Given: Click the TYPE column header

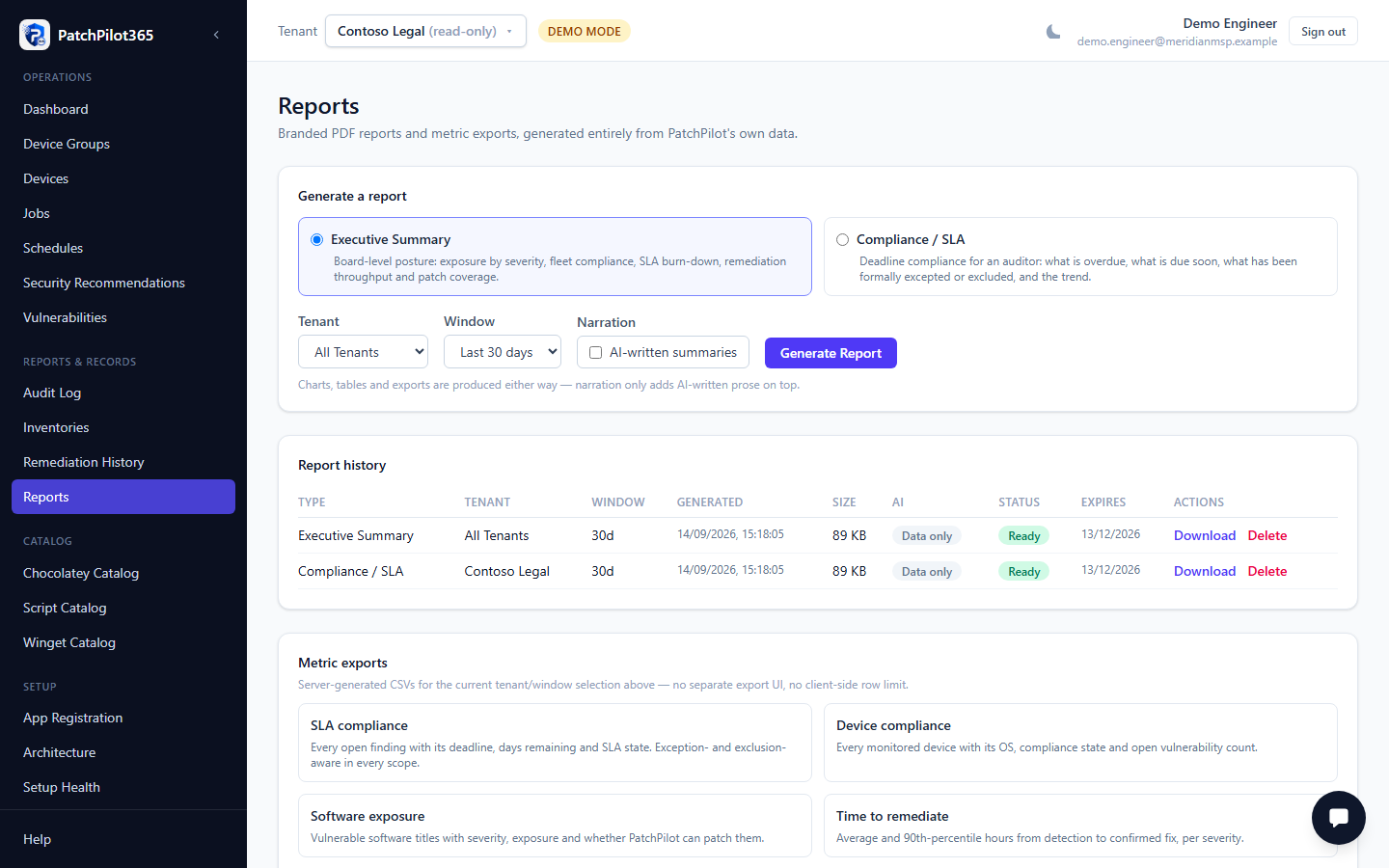Looking at the screenshot, I should tap(312, 502).
